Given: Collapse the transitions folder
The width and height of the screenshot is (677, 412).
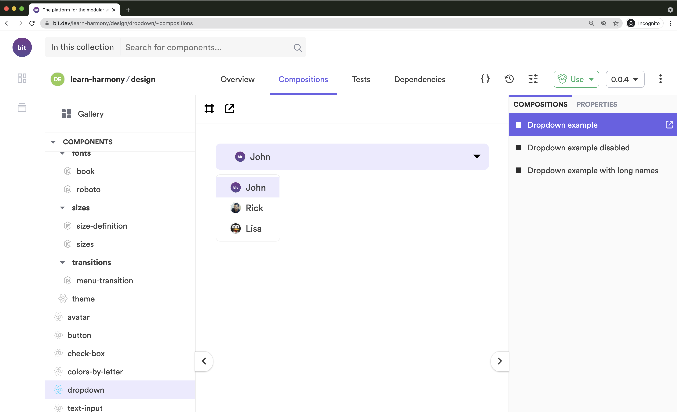Looking at the screenshot, I should [x=62, y=262].
